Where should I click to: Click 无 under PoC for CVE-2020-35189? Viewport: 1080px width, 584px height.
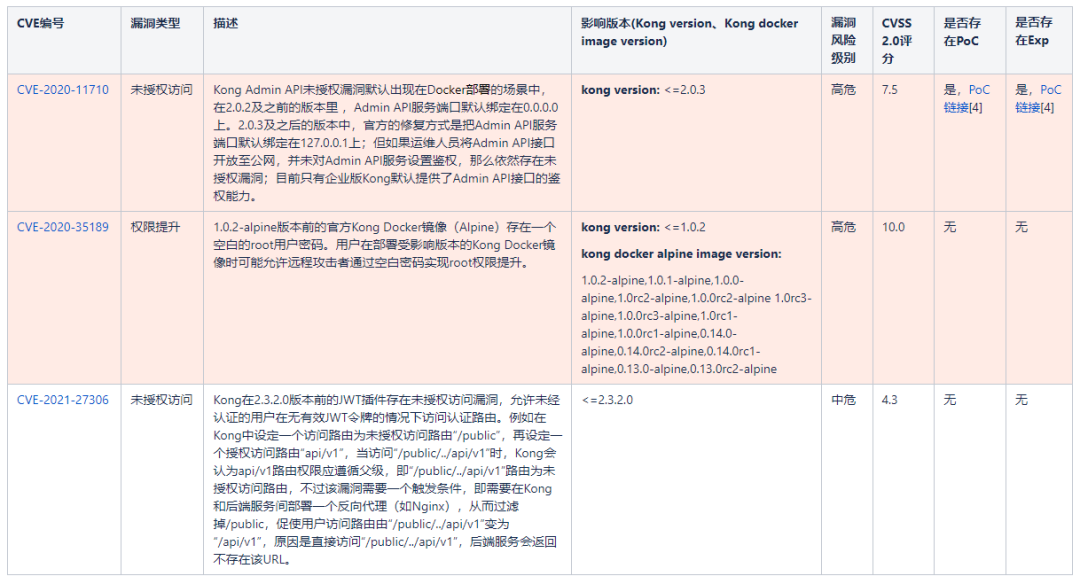click(x=950, y=227)
